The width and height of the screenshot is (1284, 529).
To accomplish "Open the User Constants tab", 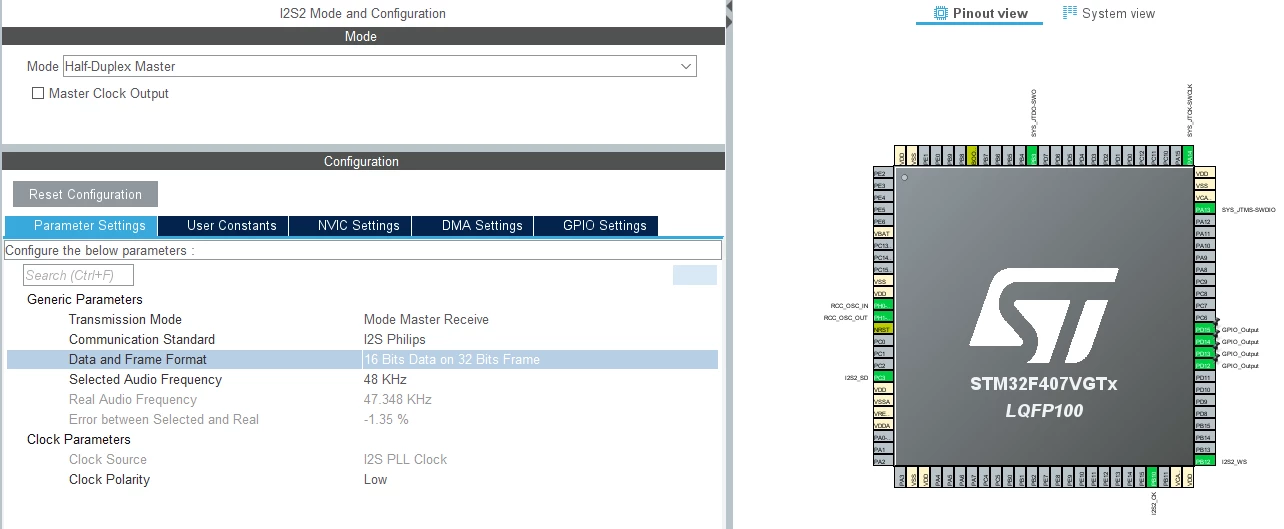I will (x=223, y=226).
